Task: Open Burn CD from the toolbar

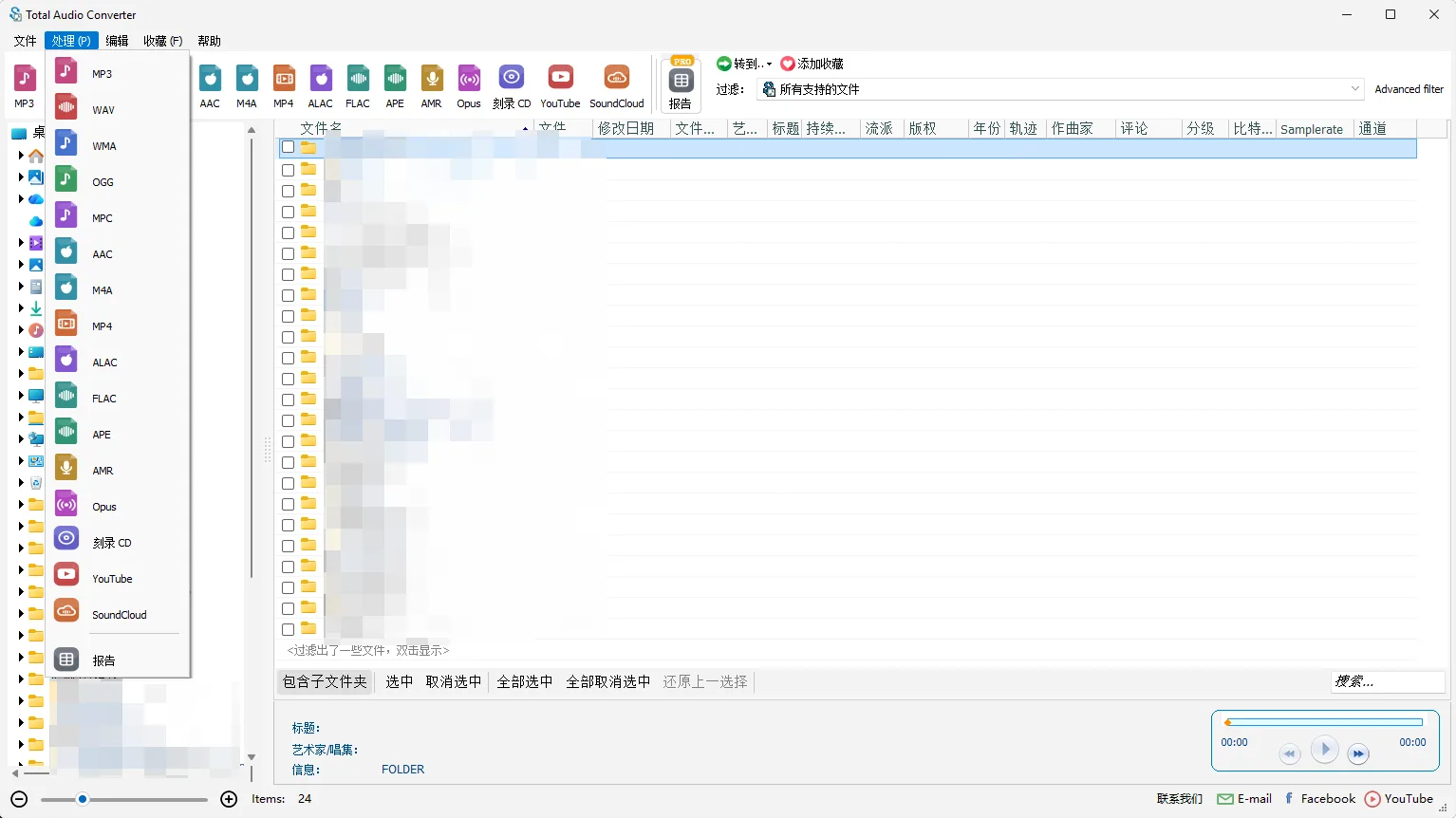Action: (512, 86)
